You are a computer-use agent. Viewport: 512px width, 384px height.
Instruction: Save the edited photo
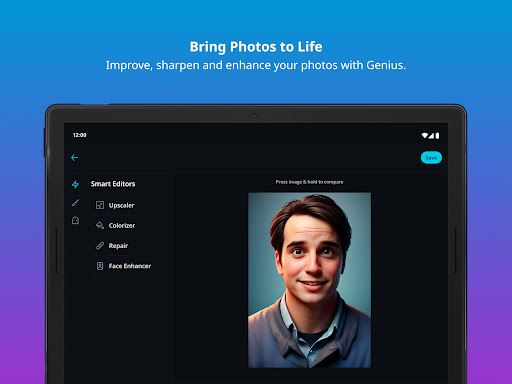pyautogui.click(x=431, y=158)
